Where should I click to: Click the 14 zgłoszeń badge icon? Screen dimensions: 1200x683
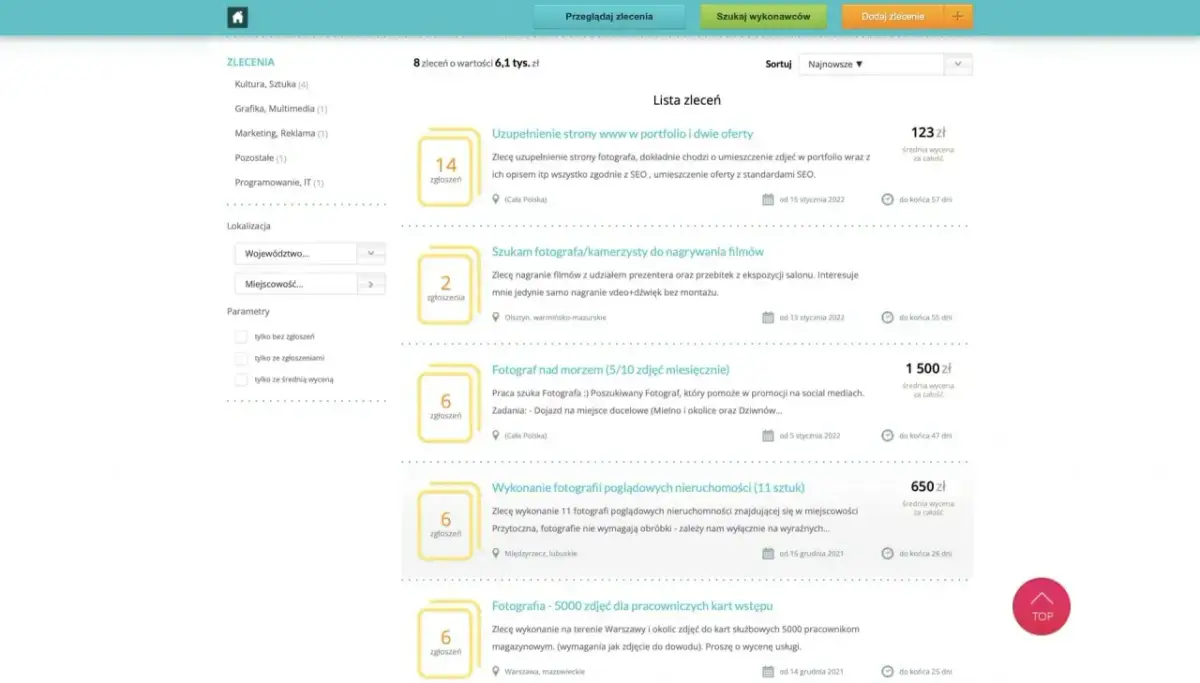[x=446, y=168]
